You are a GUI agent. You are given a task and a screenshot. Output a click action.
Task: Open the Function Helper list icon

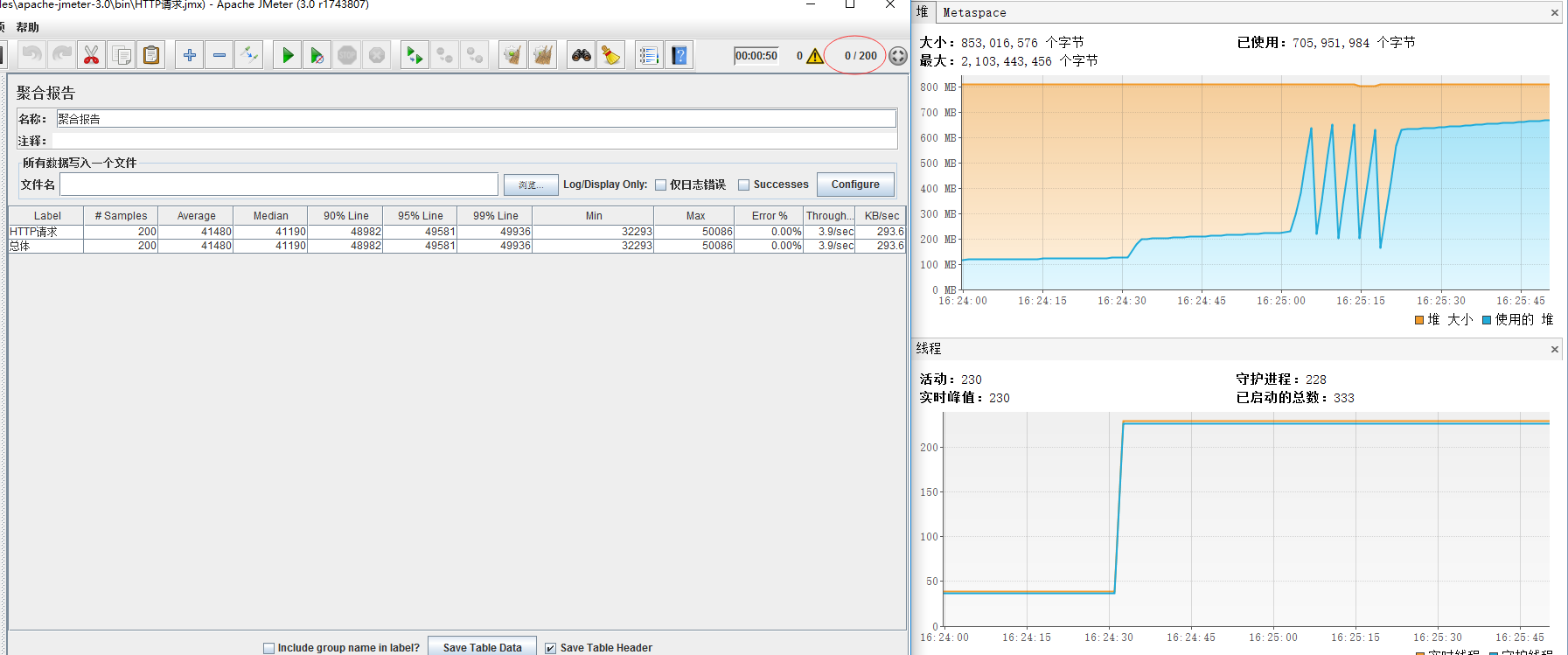tap(649, 55)
